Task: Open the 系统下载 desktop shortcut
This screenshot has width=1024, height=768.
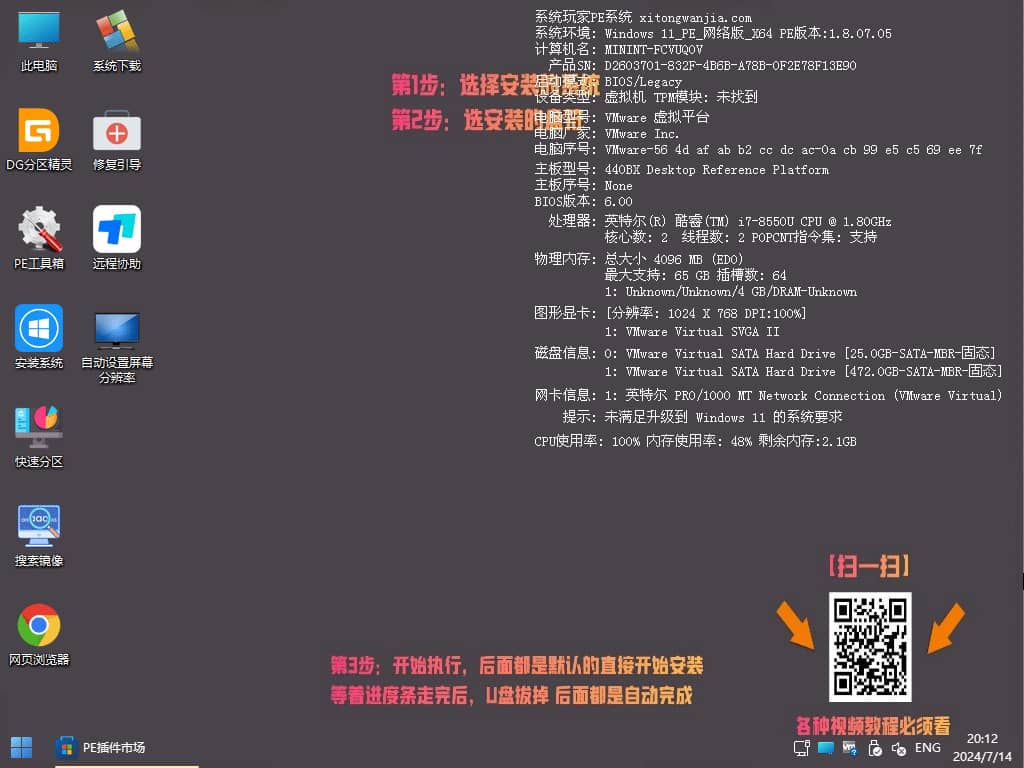Action: [117, 41]
